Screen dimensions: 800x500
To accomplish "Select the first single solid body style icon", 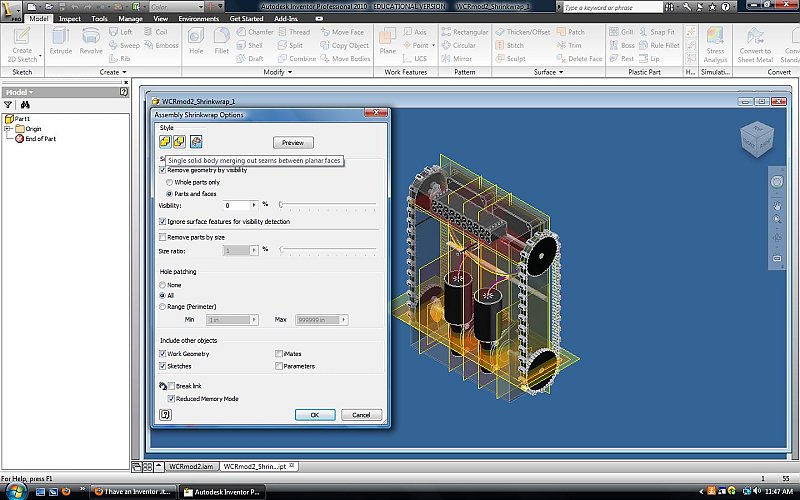I will pos(165,141).
